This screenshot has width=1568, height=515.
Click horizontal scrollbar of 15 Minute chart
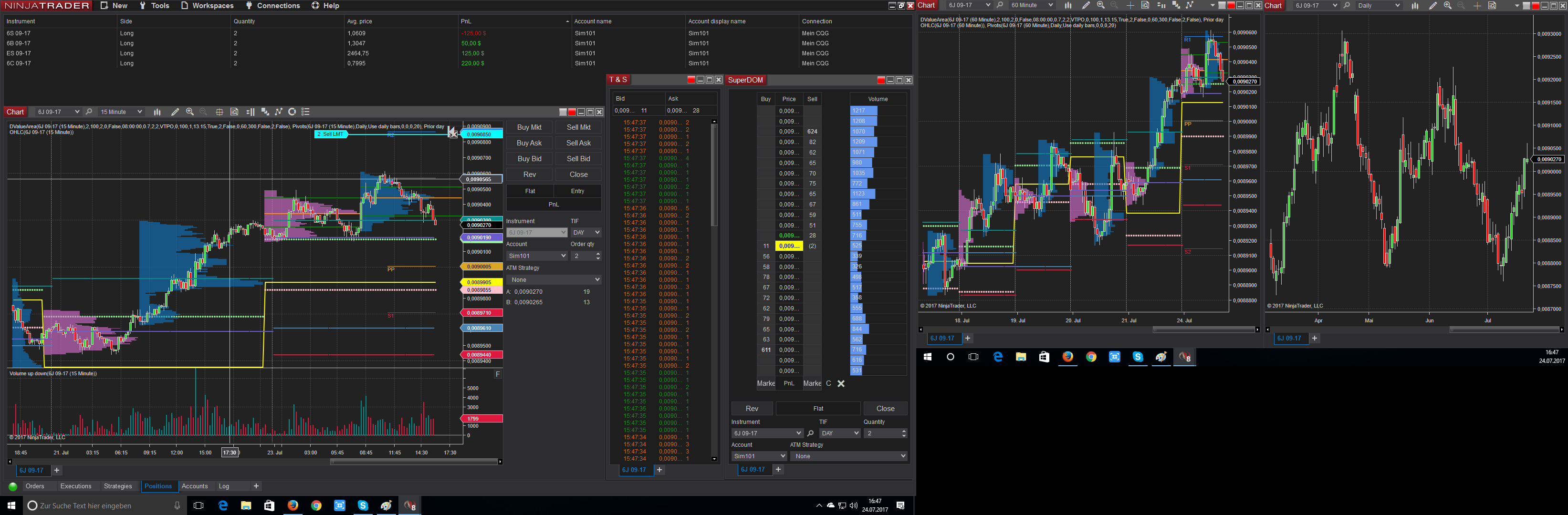tap(254, 462)
